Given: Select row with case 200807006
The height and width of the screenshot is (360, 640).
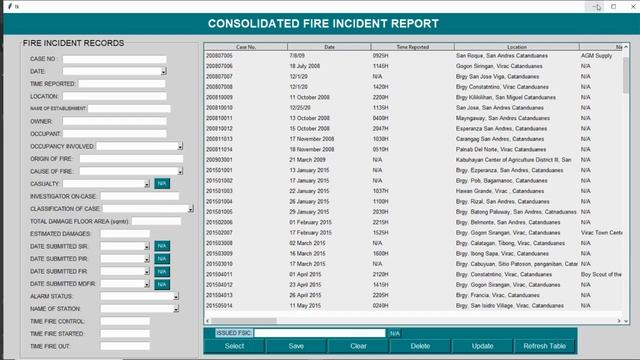Looking at the screenshot, I should click(413, 66).
